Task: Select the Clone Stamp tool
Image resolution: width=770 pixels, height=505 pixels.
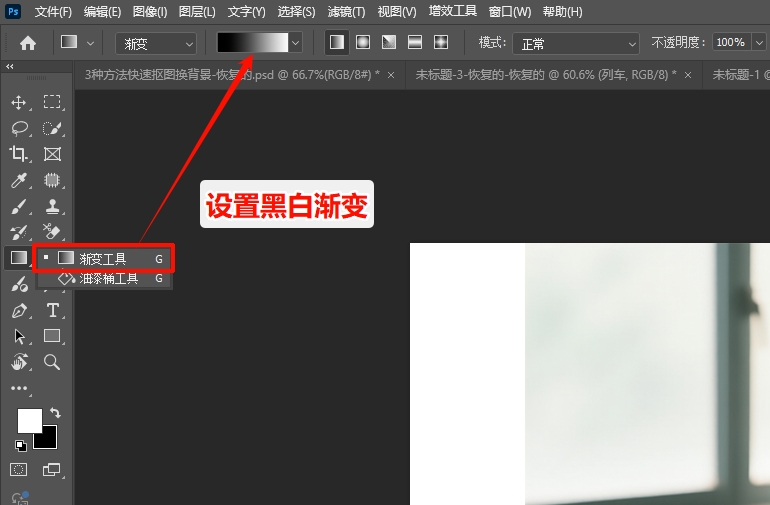Action: pyautogui.click(x=52, y=206)
